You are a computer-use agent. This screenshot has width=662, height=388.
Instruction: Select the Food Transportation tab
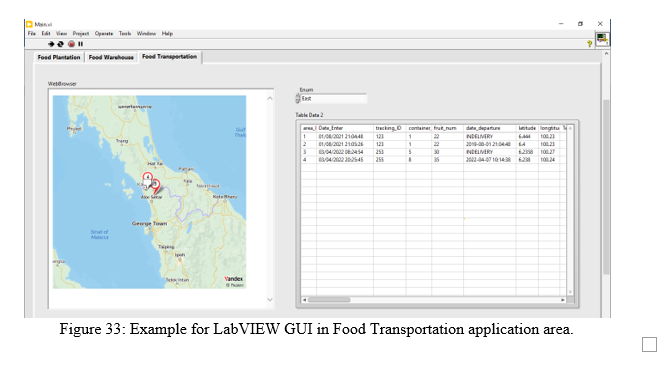tap(169, 57)
